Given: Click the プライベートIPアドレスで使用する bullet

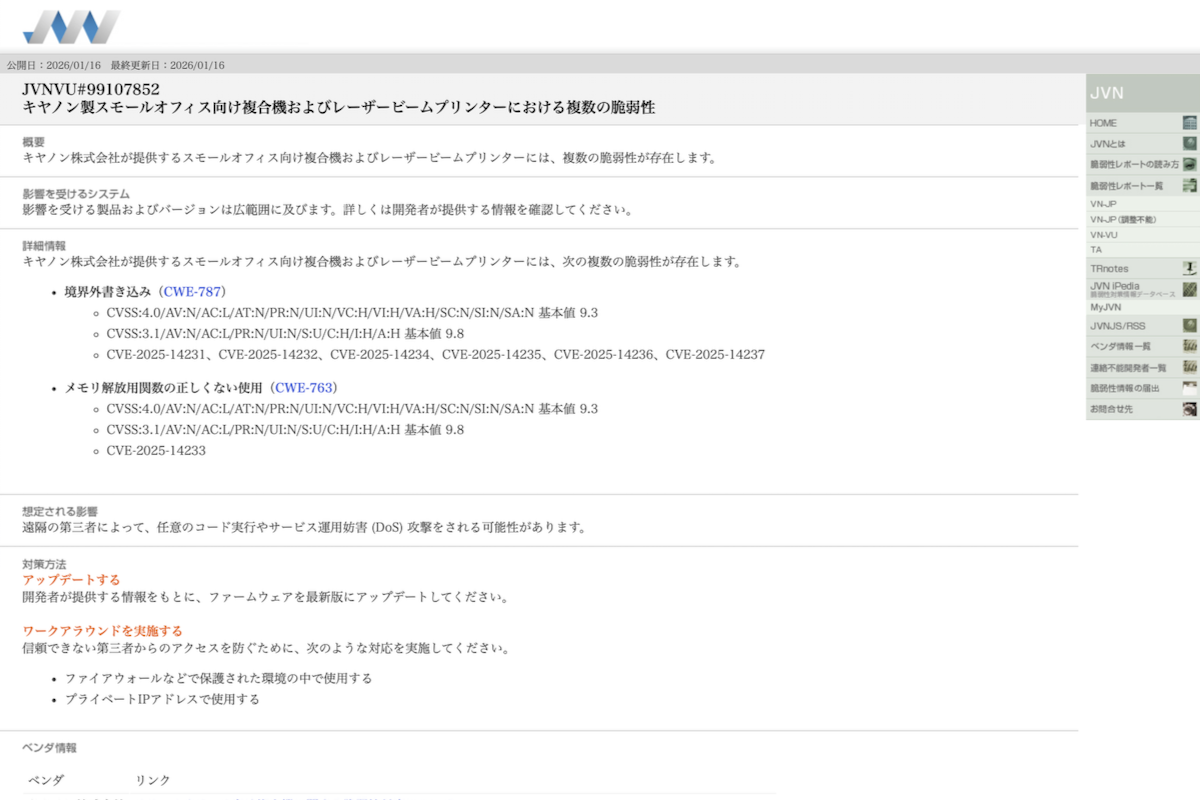Looking at the screenshot, I should pyautogui.click(x=162, y=700).
